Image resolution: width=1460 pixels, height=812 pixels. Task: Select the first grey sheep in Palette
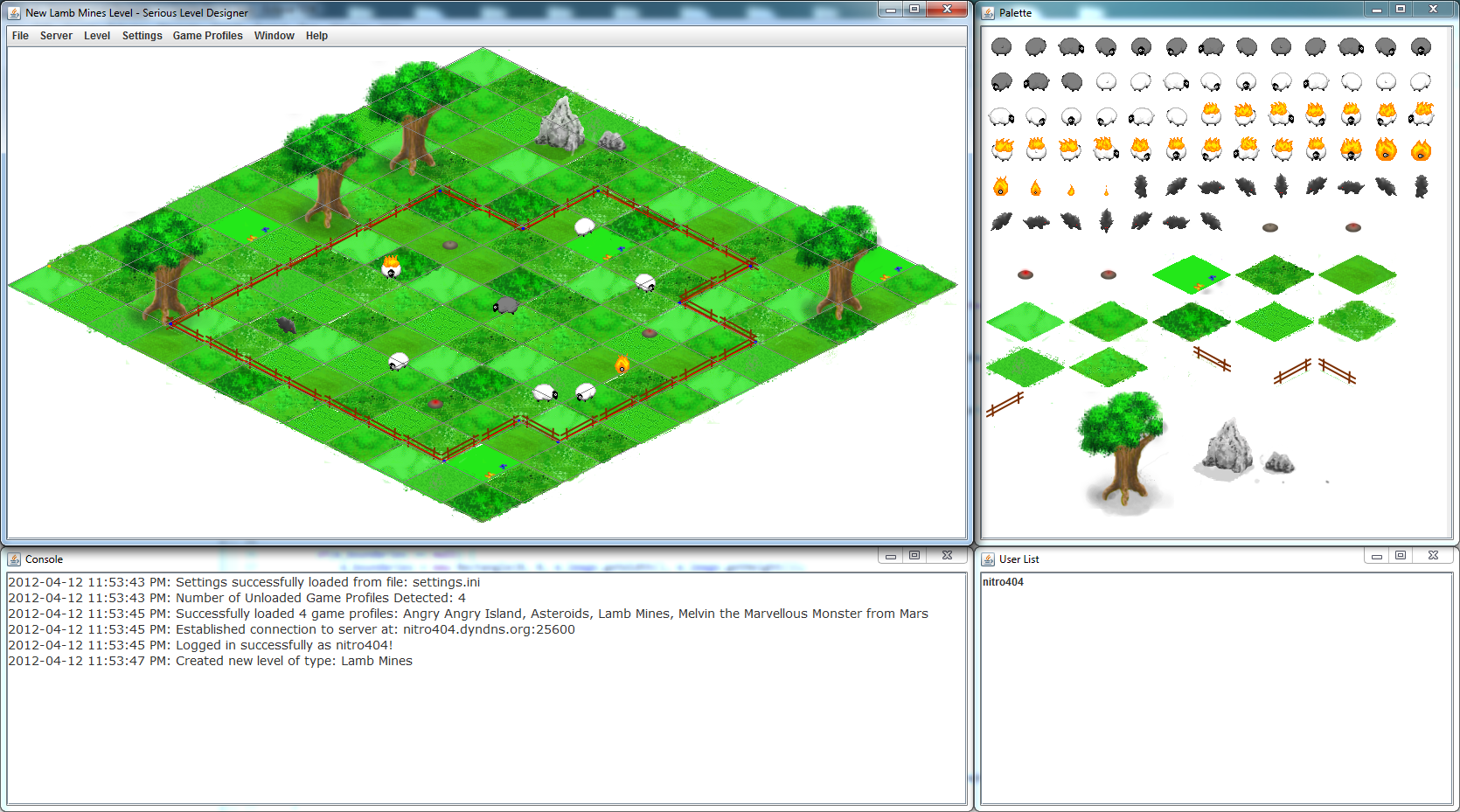click(x=1002, y=47)
